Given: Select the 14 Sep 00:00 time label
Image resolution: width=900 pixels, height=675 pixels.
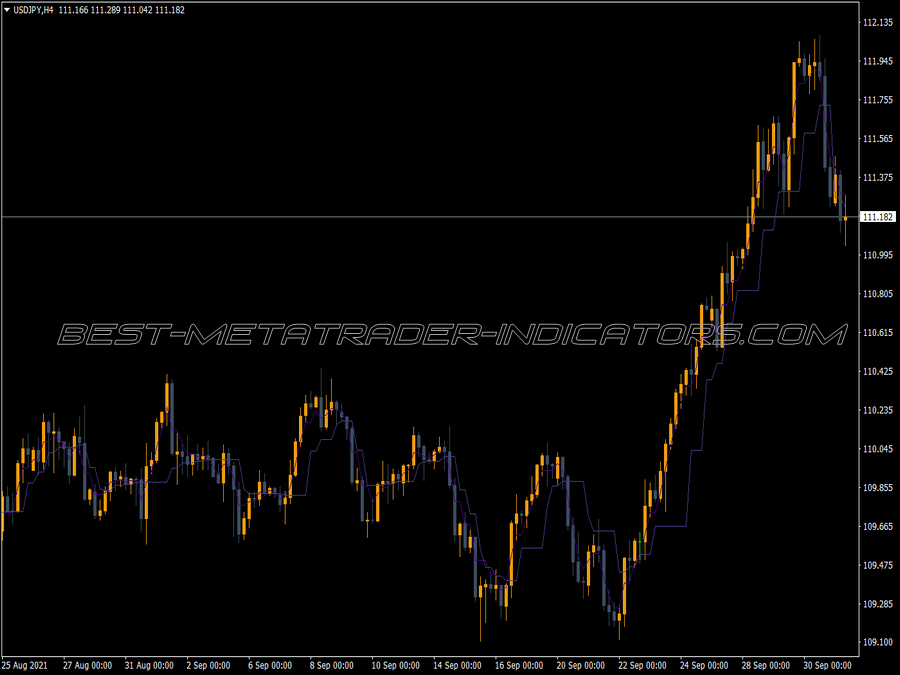Looking at the screenshot, I should click(x=457, y=665).
